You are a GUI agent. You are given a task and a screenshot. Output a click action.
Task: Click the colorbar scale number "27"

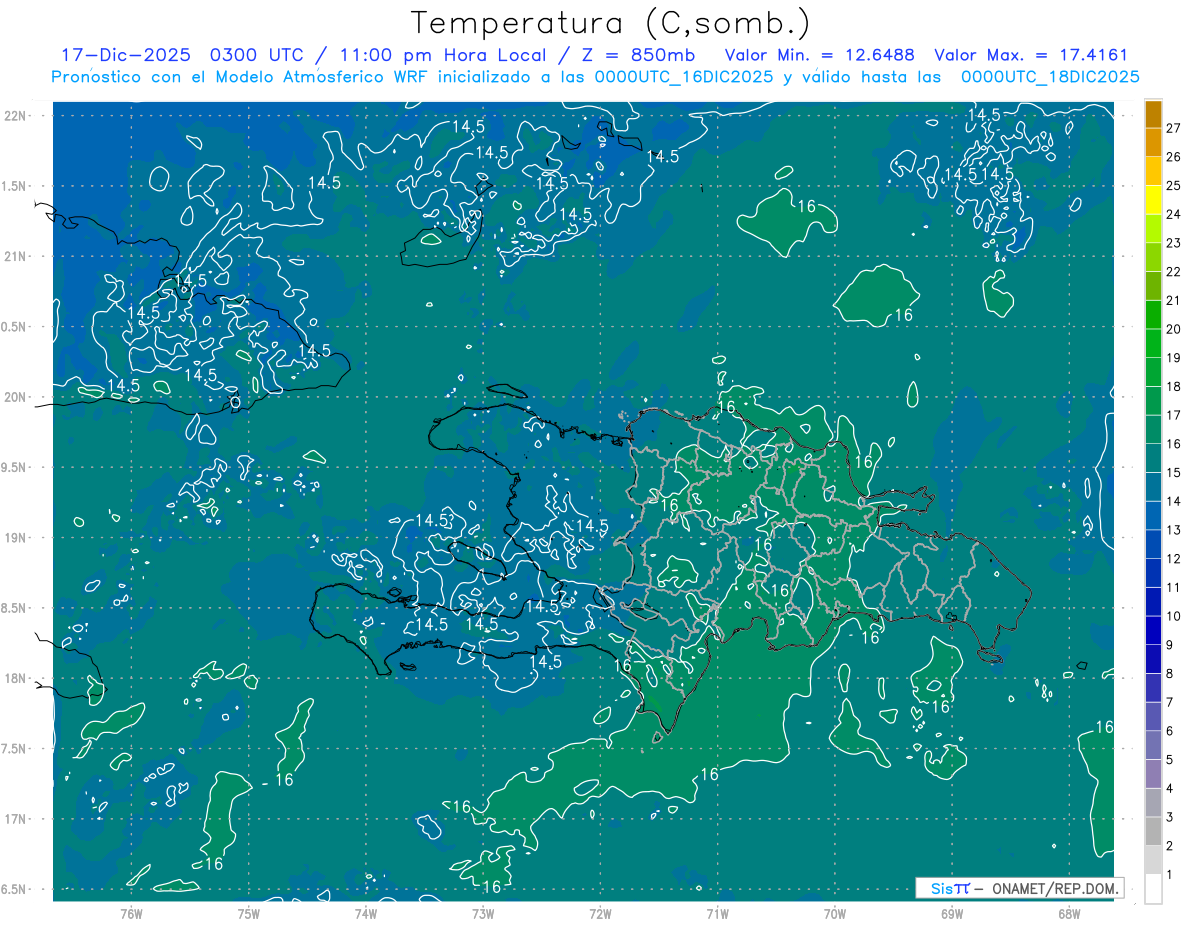tap(1174, 128)
